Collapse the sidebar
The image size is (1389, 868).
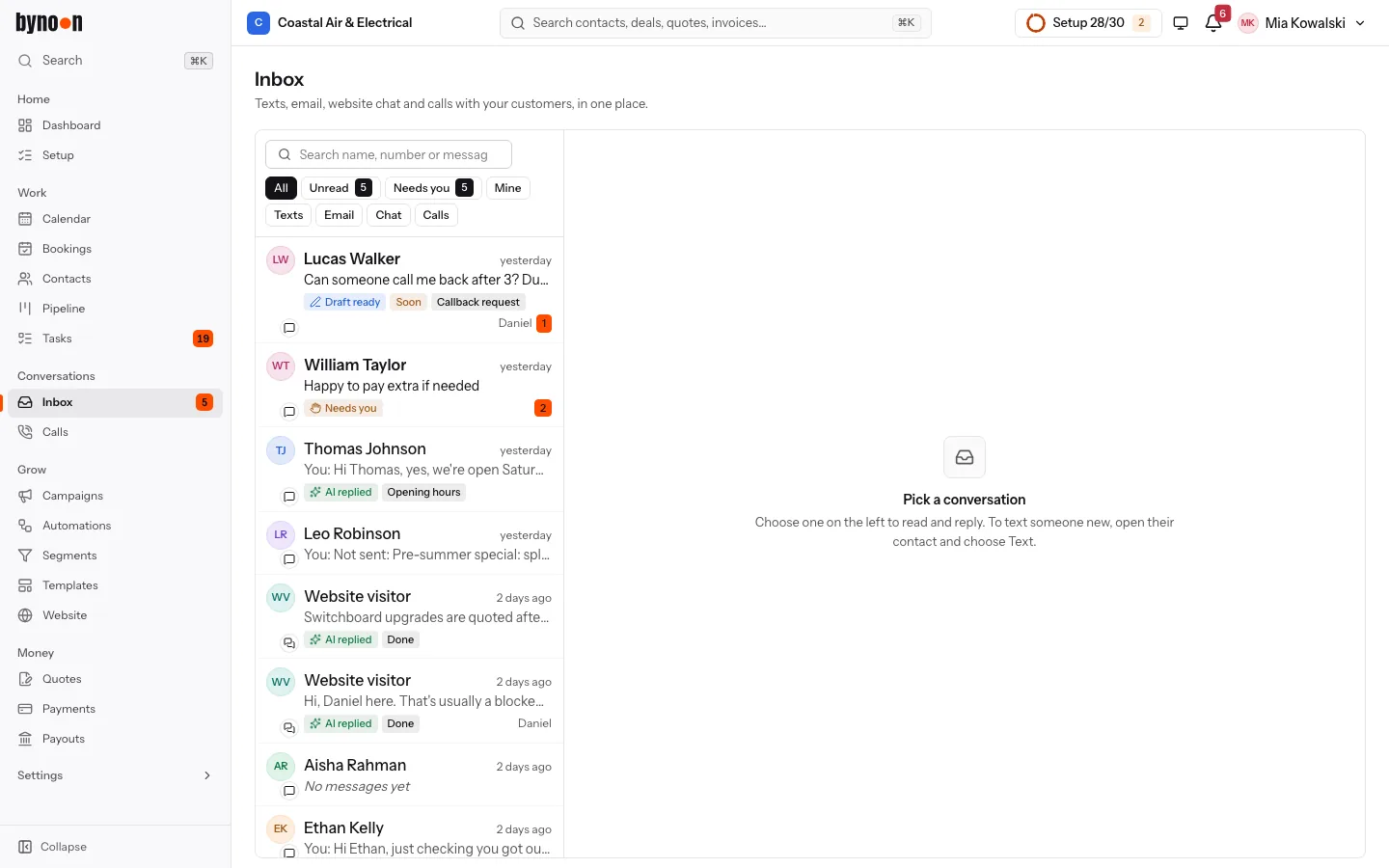(115, 847)
